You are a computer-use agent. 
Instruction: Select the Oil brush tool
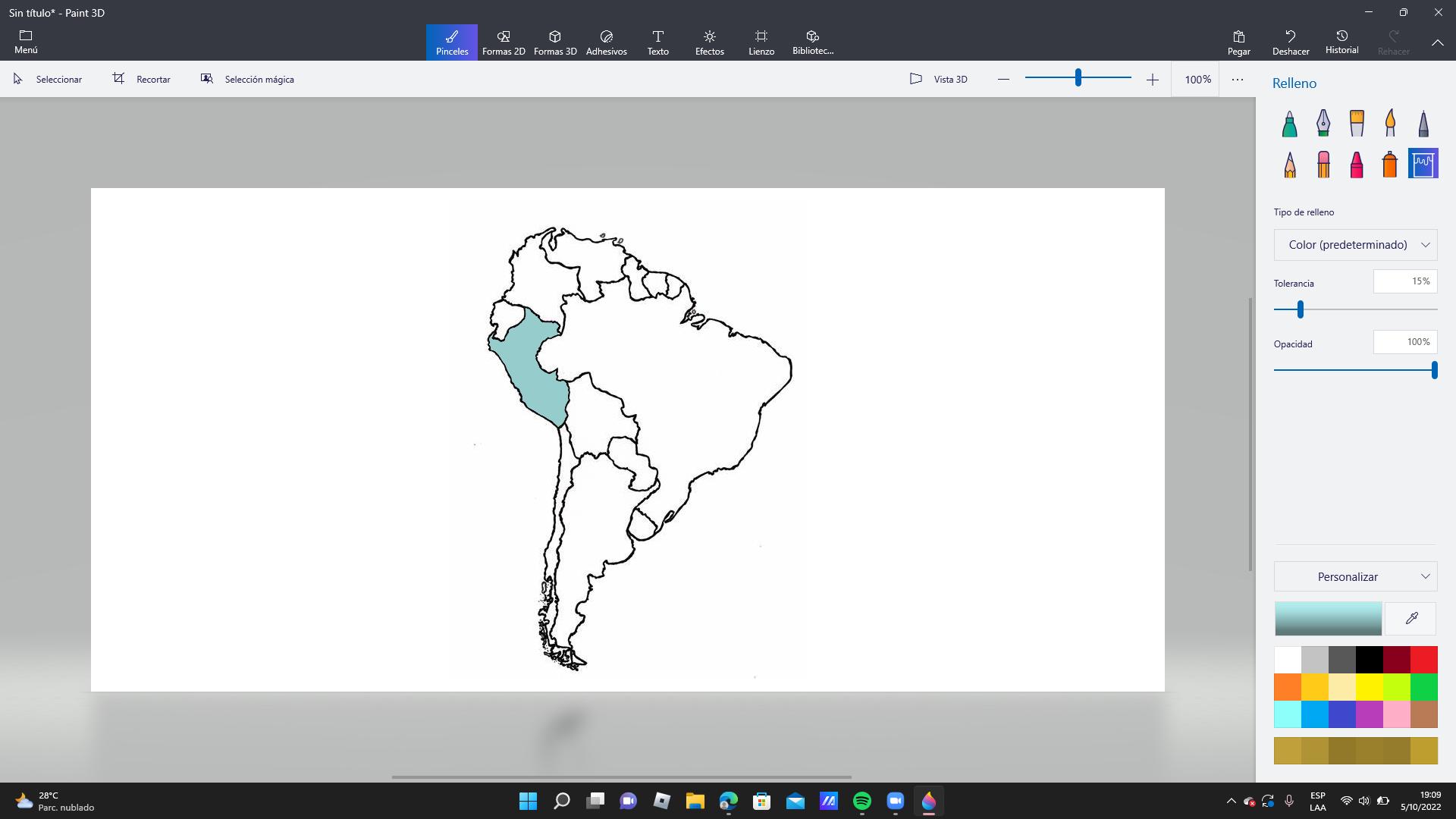[1356, 124]
